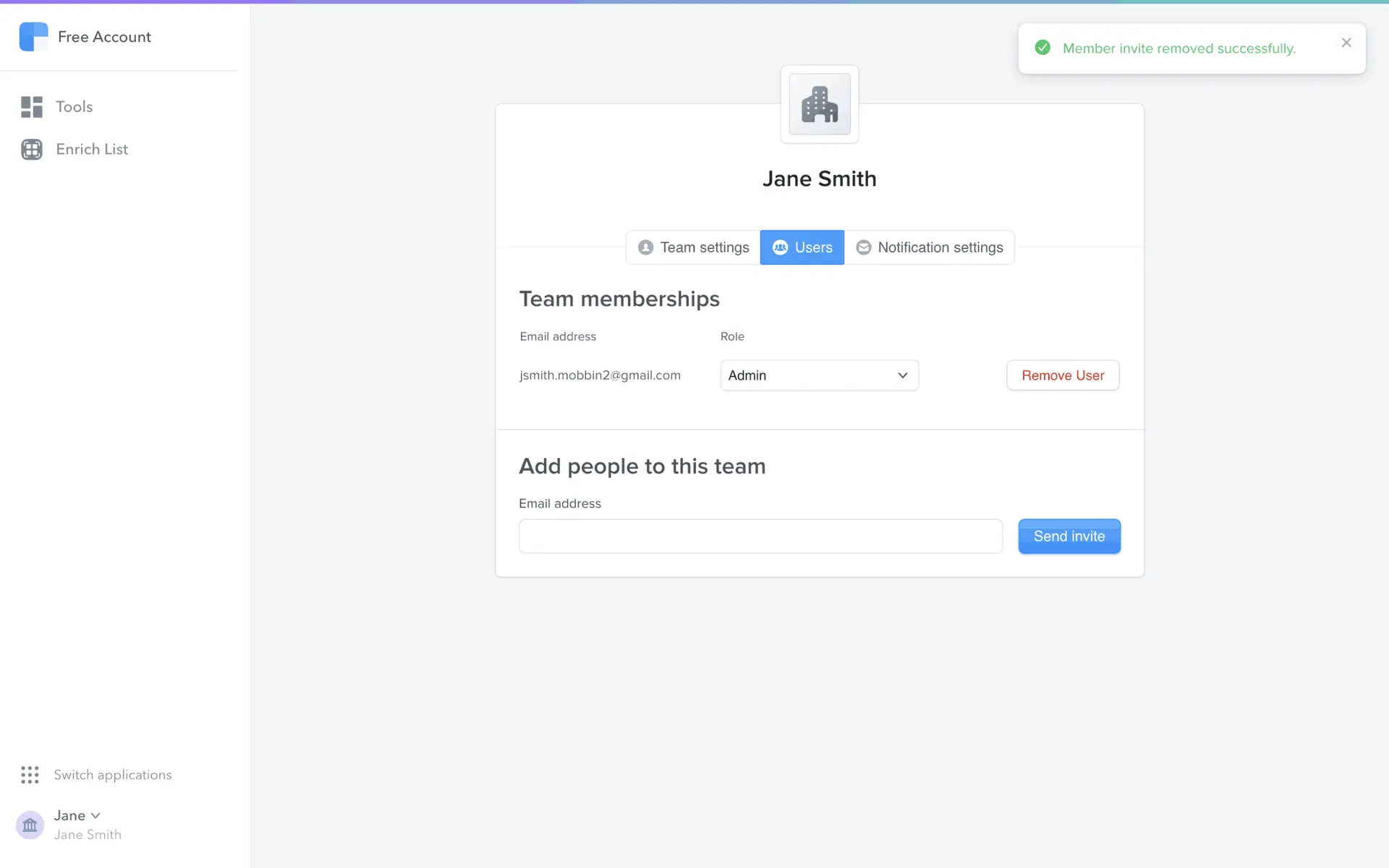Viewport: 1389px width, 868px height.
Task: Open Tools in the sidebar
Action: (74, 107)
